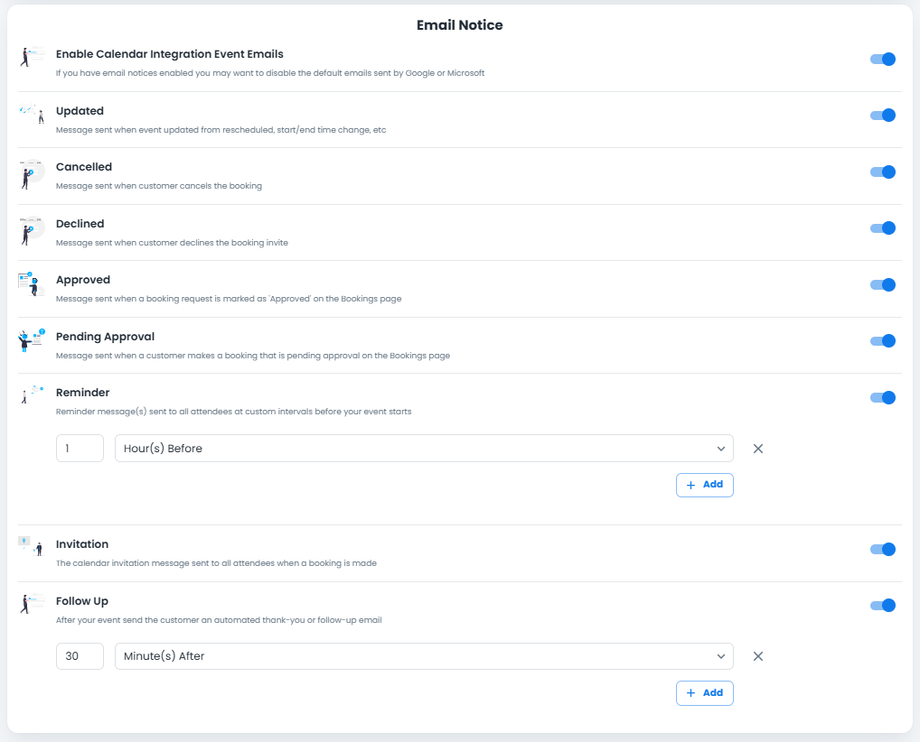Add another reminder interval
920x742 pixels.
point(705,485)
